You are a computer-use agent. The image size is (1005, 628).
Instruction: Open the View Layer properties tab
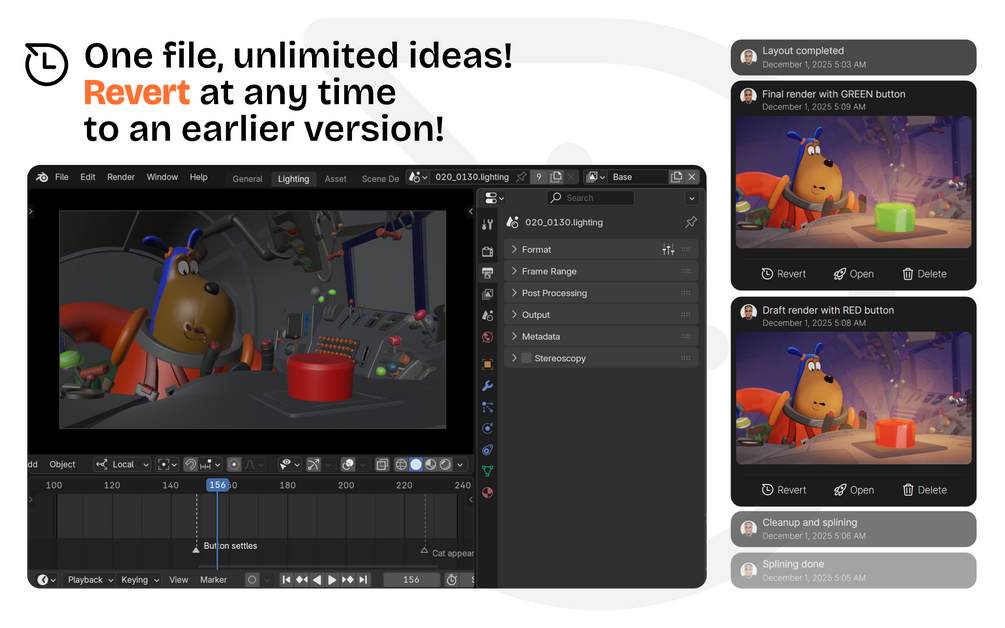(488, 294)
